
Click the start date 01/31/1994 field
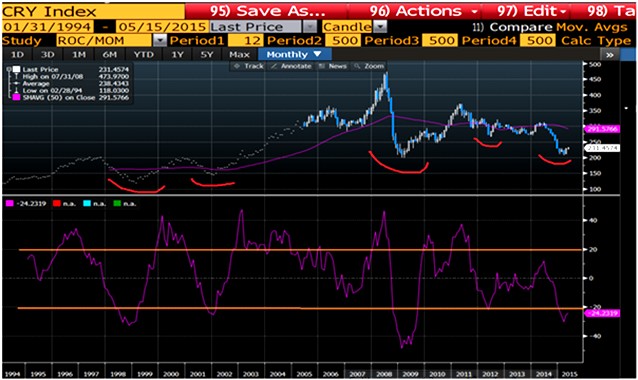point(47,27)
